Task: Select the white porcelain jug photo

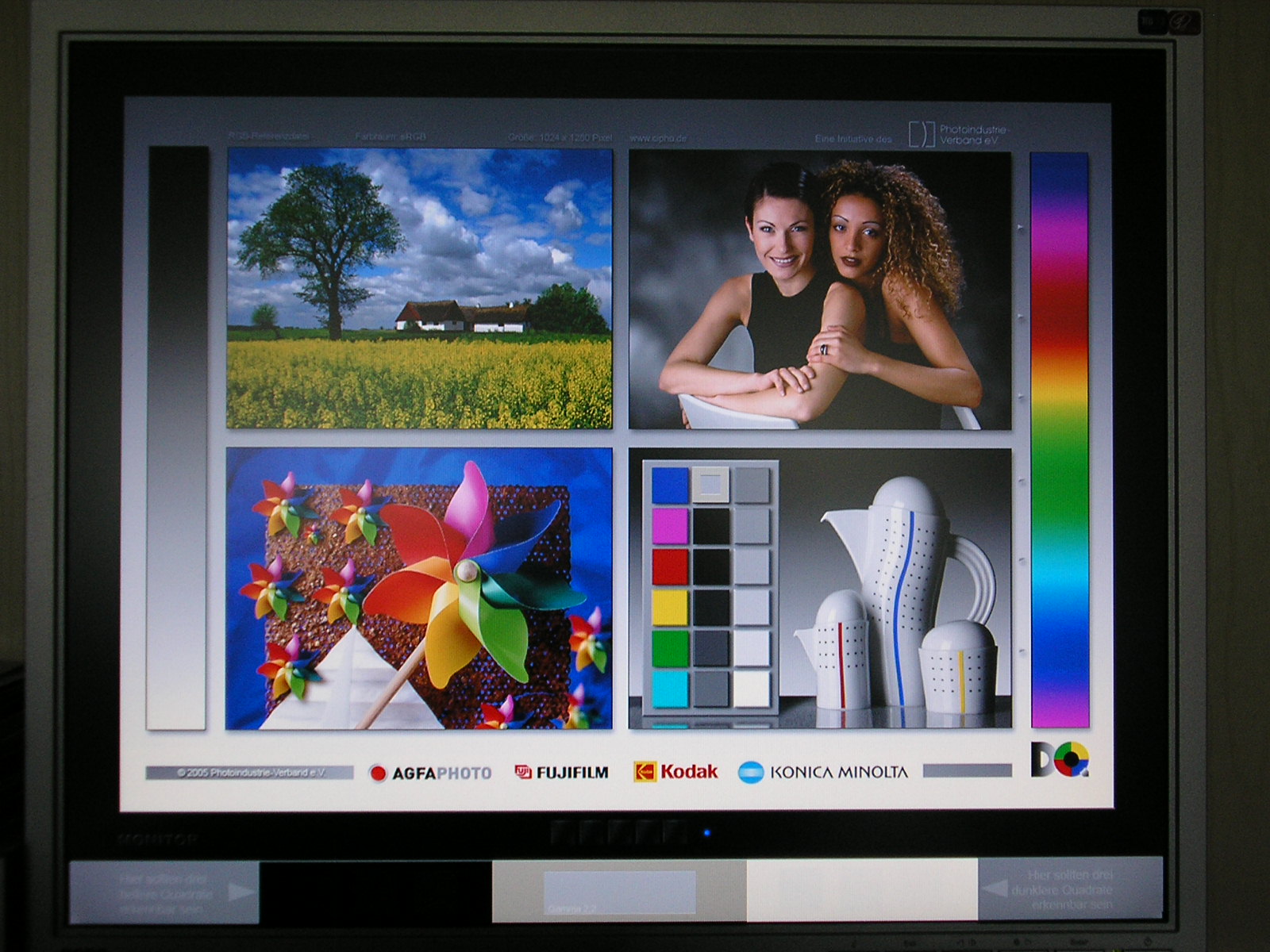Action: [x=897, y=588]
